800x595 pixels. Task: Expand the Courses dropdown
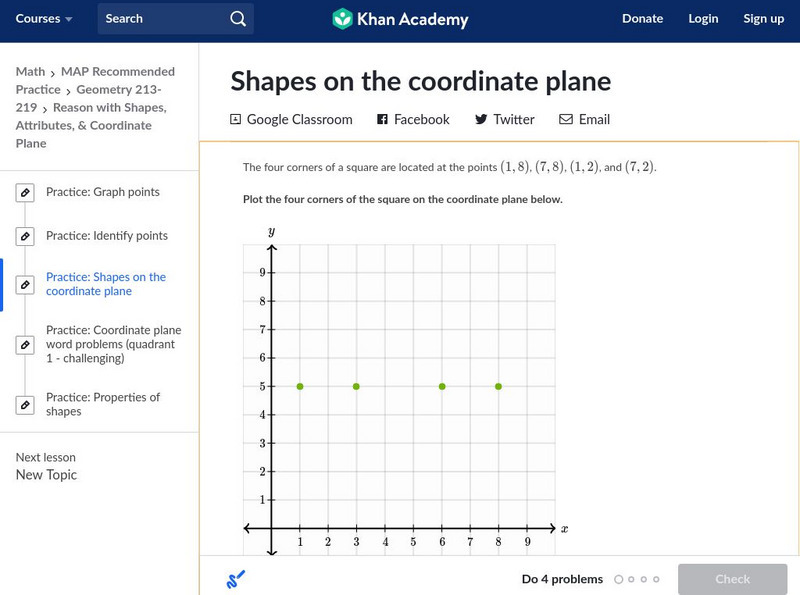[x=44, y=18]
